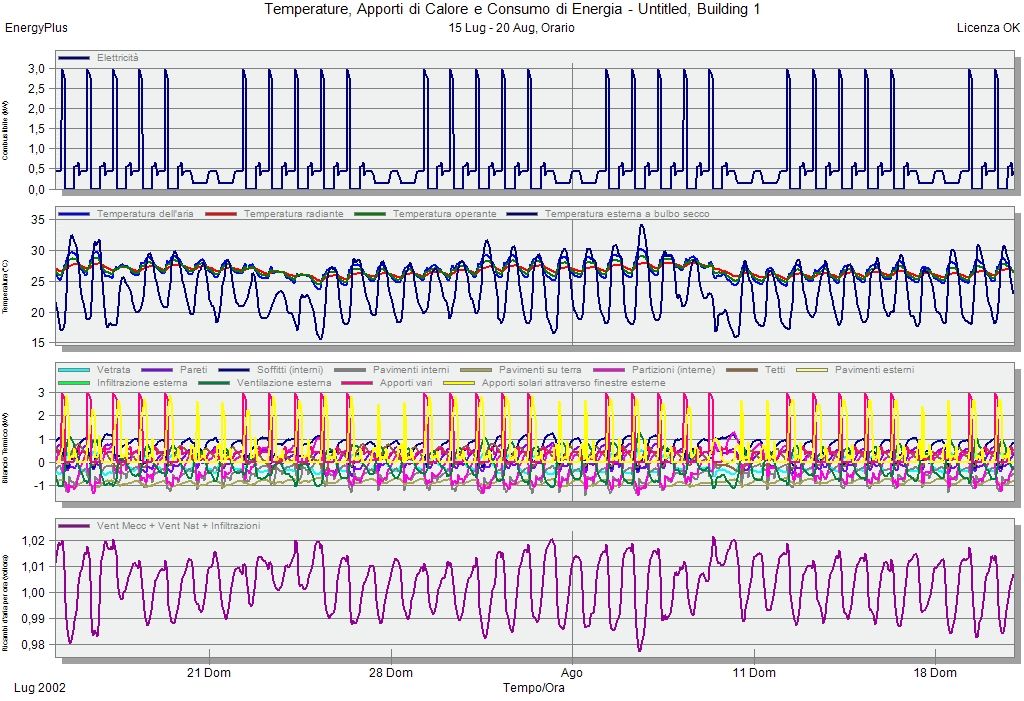Click the 'Pareti' legend label
Screen dimensions: 1024x701
[x=193, y=370]
